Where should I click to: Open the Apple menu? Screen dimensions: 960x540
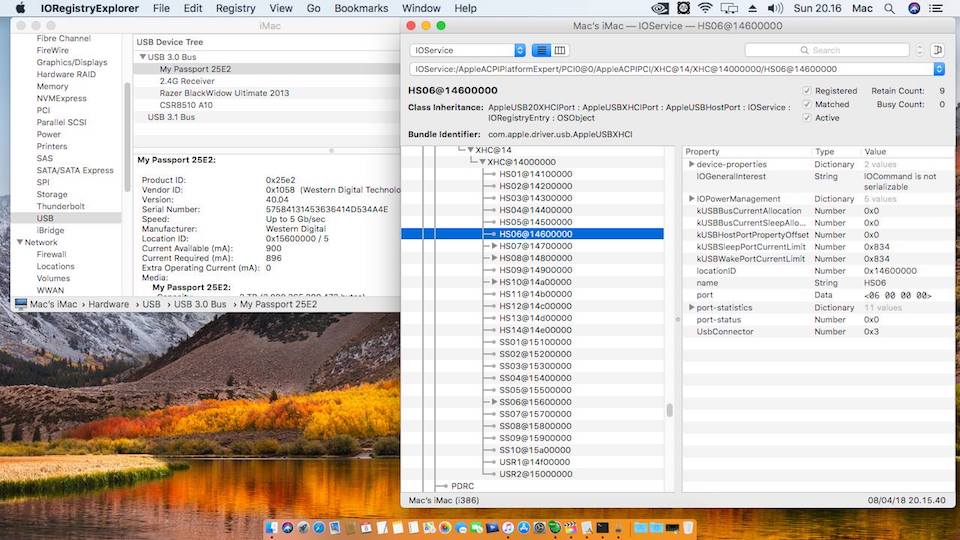point(20,8)
